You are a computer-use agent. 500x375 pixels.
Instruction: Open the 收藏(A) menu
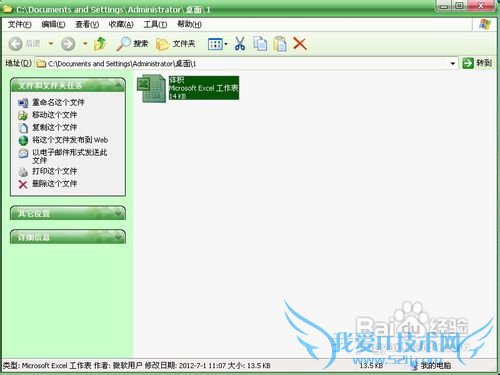(x=121, y=24)
